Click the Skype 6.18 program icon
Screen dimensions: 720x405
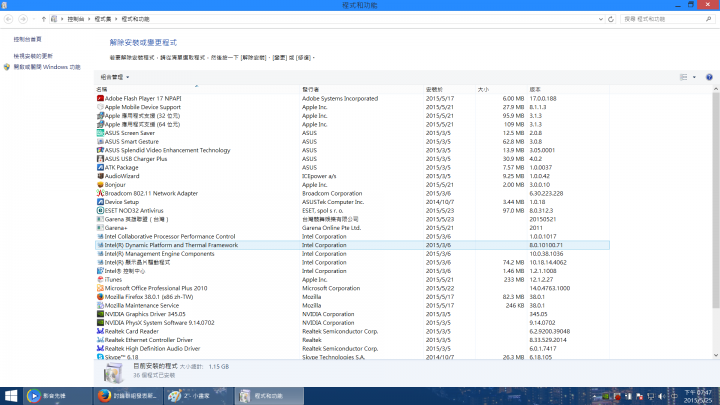tap(100, 357)
